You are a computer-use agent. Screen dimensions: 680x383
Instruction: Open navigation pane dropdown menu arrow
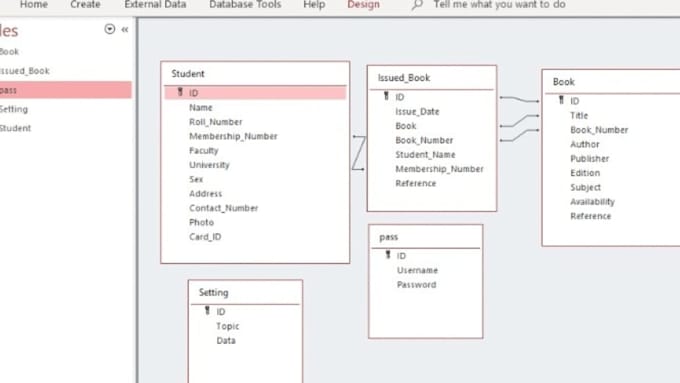(110, 29)
